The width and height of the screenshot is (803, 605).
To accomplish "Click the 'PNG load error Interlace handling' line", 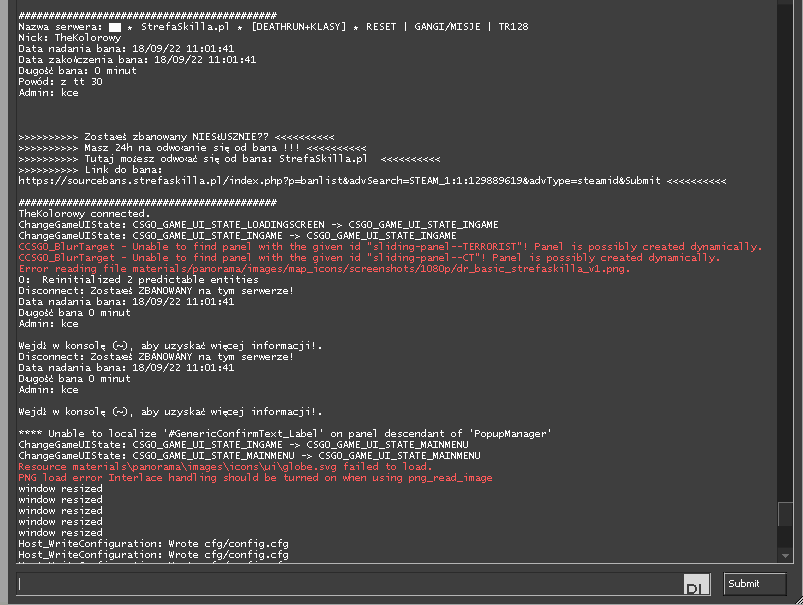I will pos(255,478).
